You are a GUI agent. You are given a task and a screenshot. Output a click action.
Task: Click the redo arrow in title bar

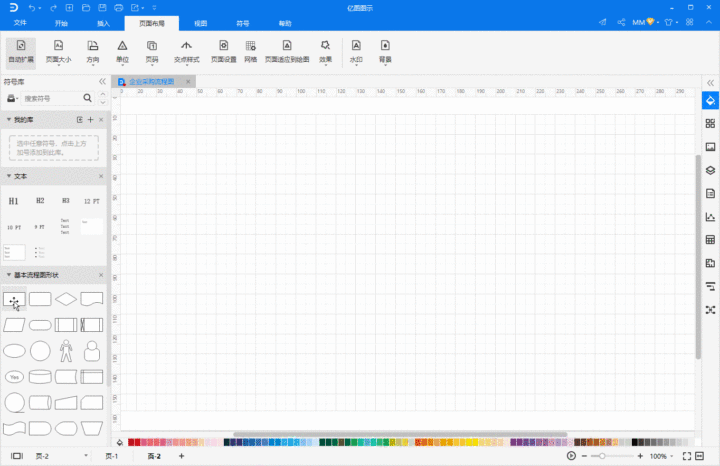click(53, 8)
